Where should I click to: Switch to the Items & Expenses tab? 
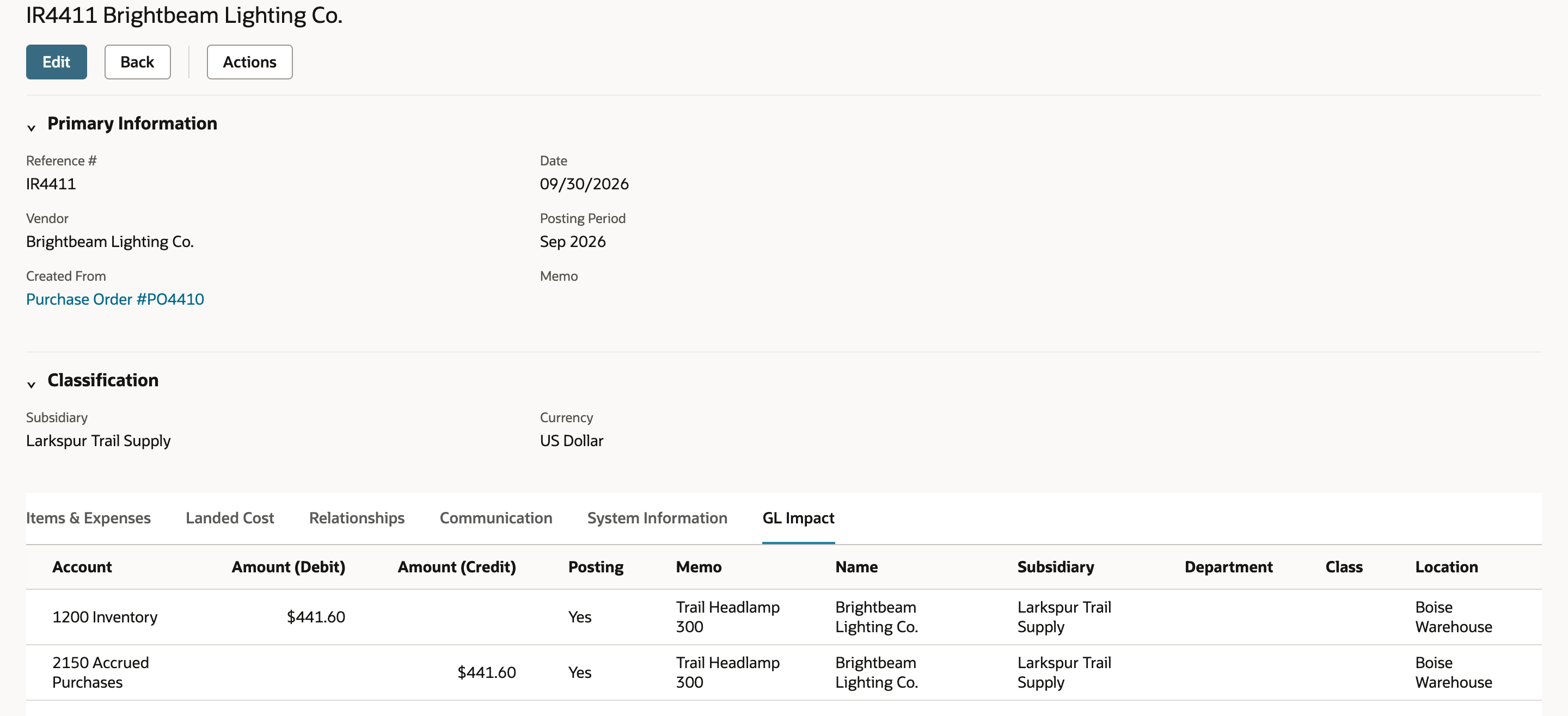(x=88, y=518)
